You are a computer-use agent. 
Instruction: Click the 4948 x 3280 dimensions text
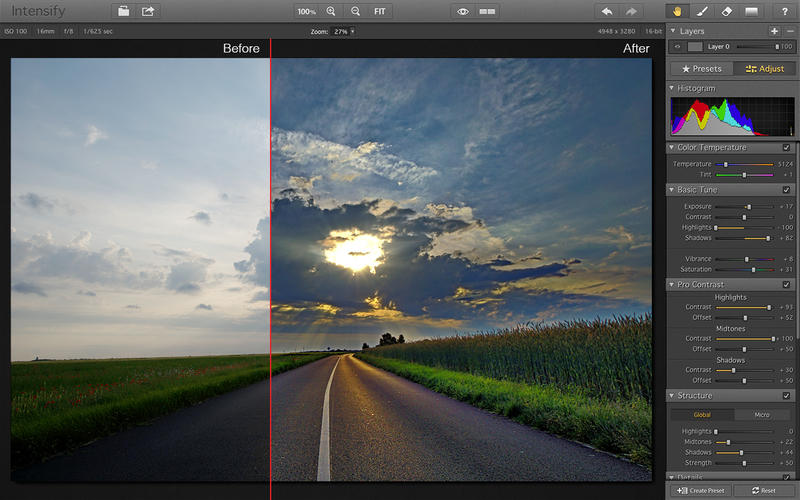(616, 32)
